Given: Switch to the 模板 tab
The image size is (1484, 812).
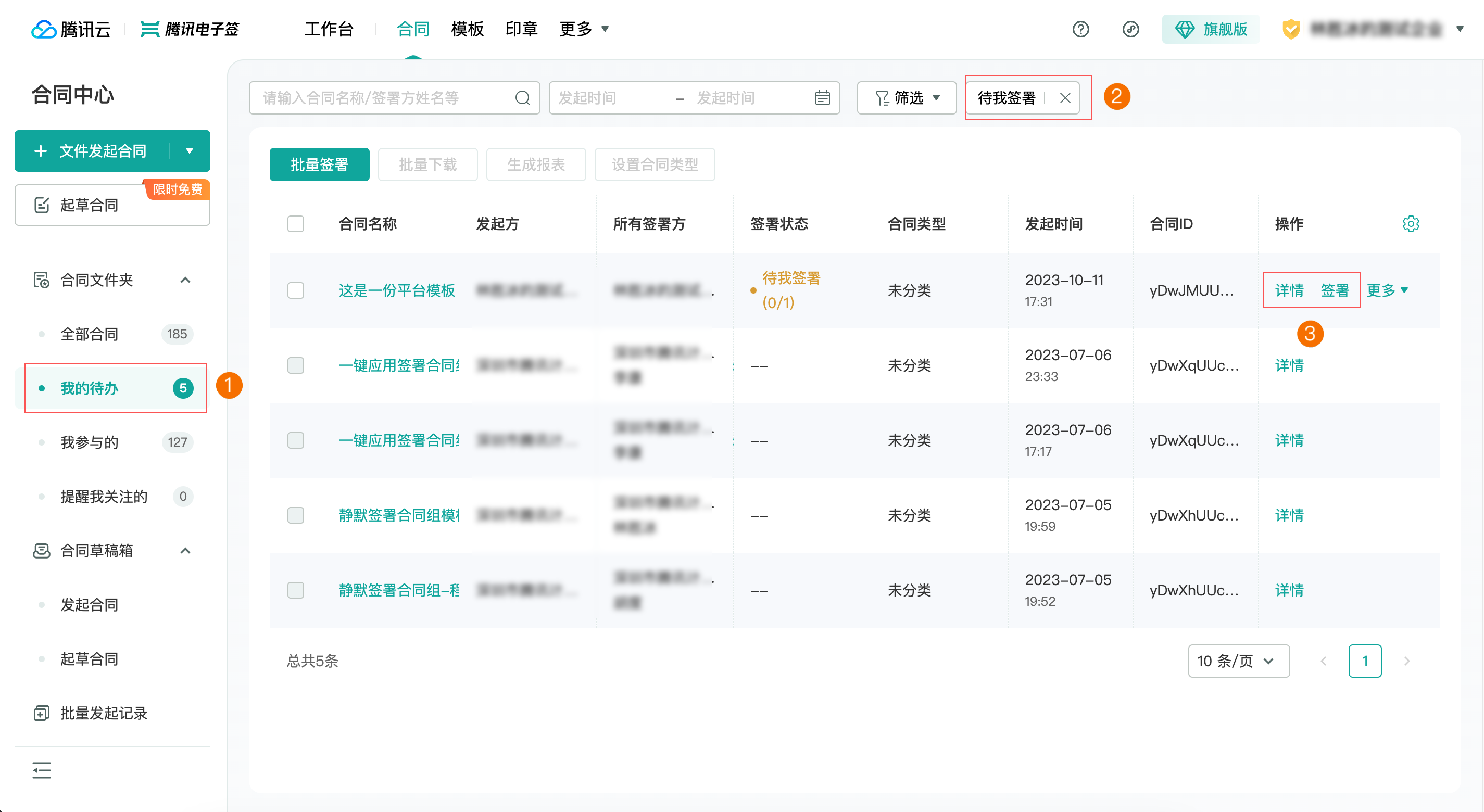Looking at the screenshot, I should (467, 29).
